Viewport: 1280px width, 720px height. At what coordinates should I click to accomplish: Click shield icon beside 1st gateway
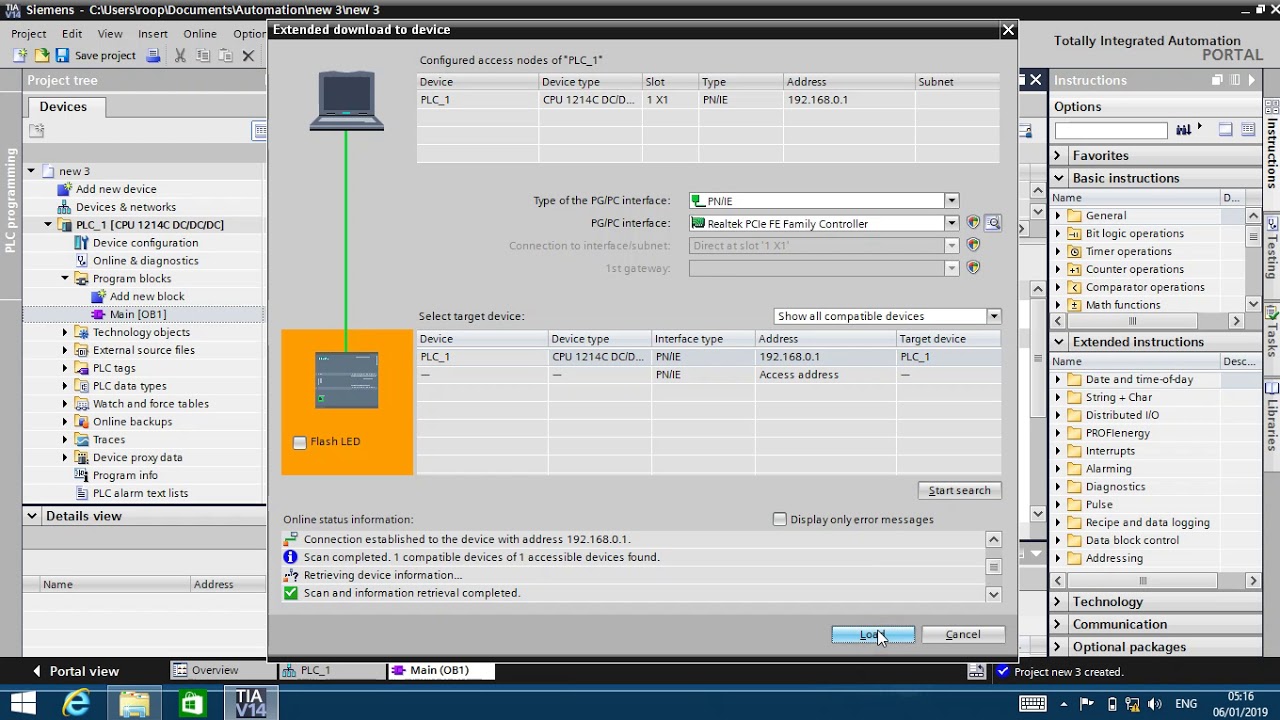click(973, 268)
